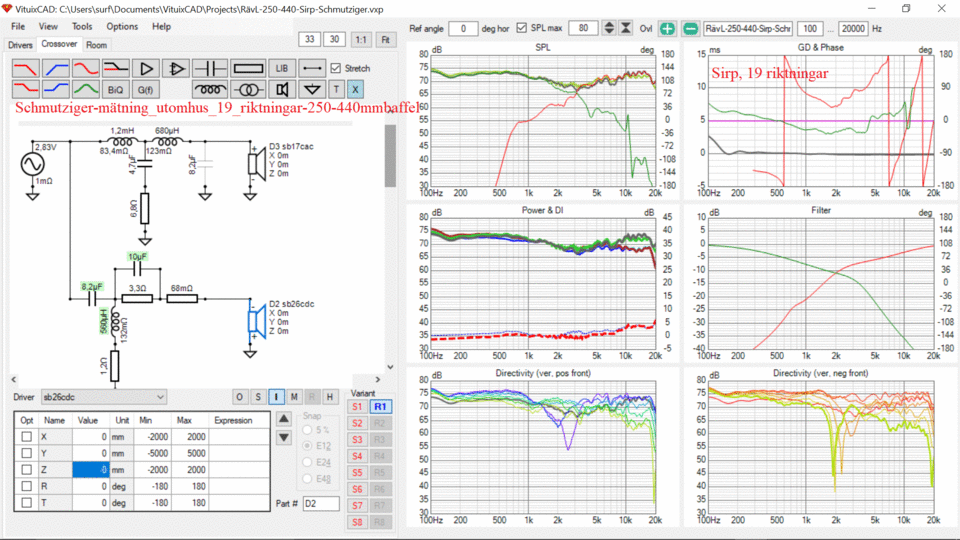This screenshot has height=540, width=960.
Task: Click the M button above parameter table
Action: 294,397
